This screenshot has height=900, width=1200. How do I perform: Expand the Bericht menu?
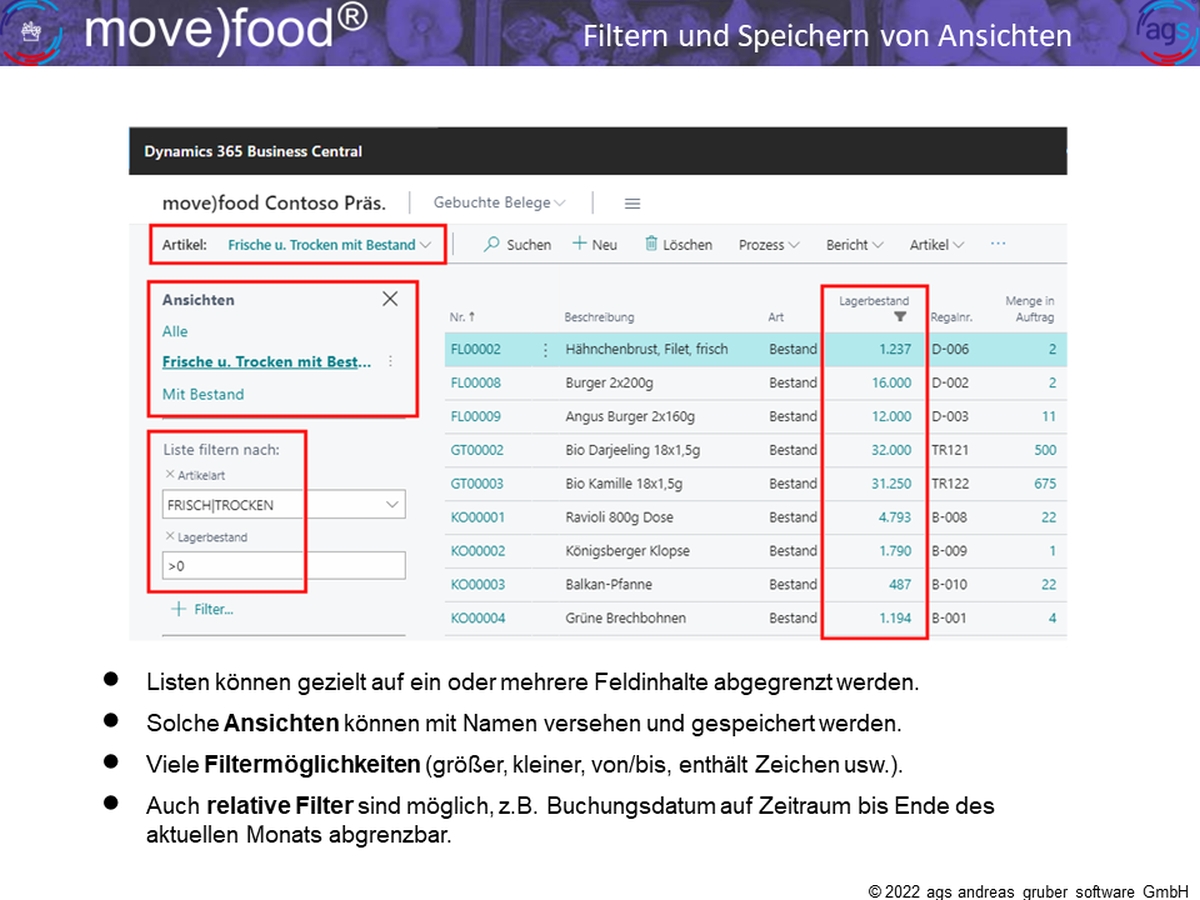tap(855, 244)
